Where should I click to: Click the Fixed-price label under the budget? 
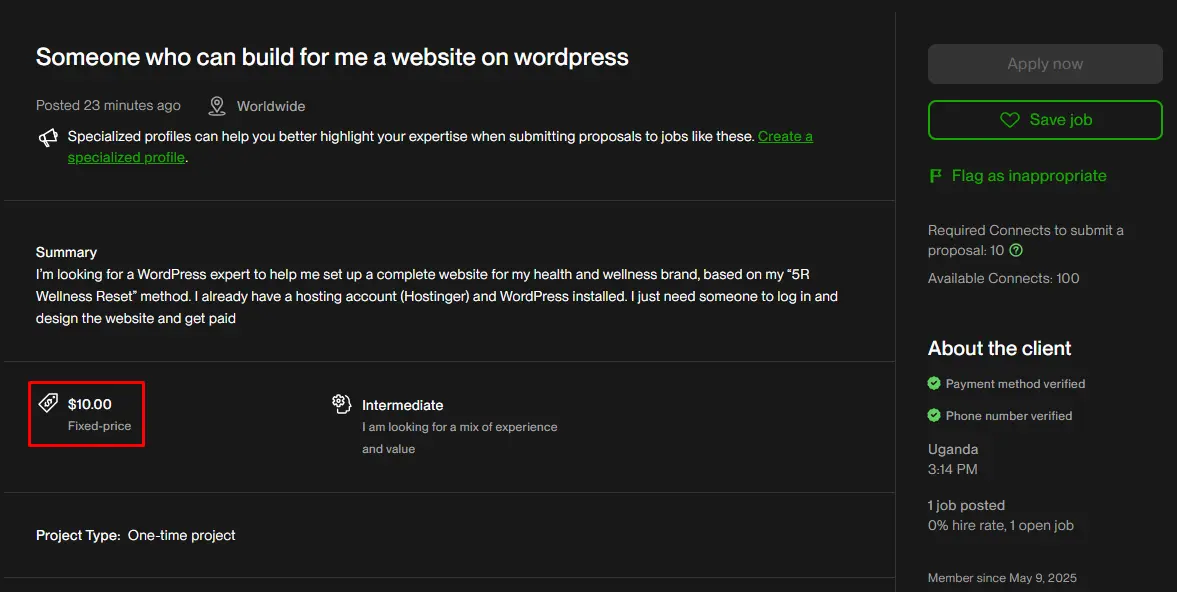99,426
